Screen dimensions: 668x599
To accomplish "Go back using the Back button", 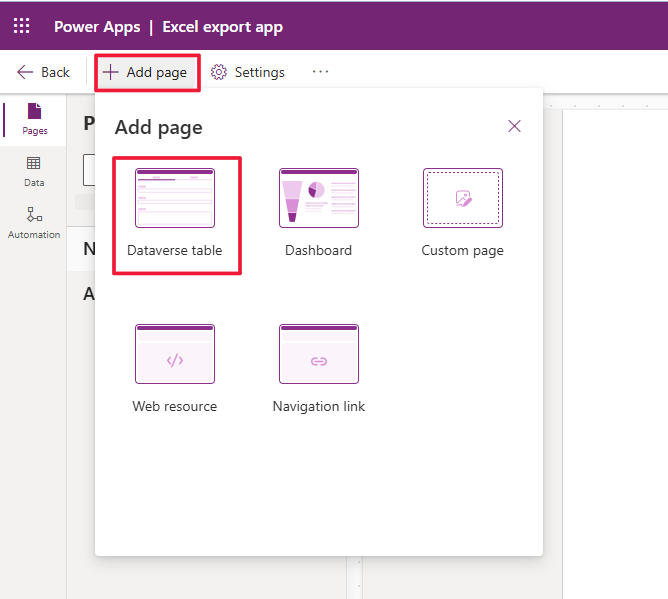I will tap(43, 72).
